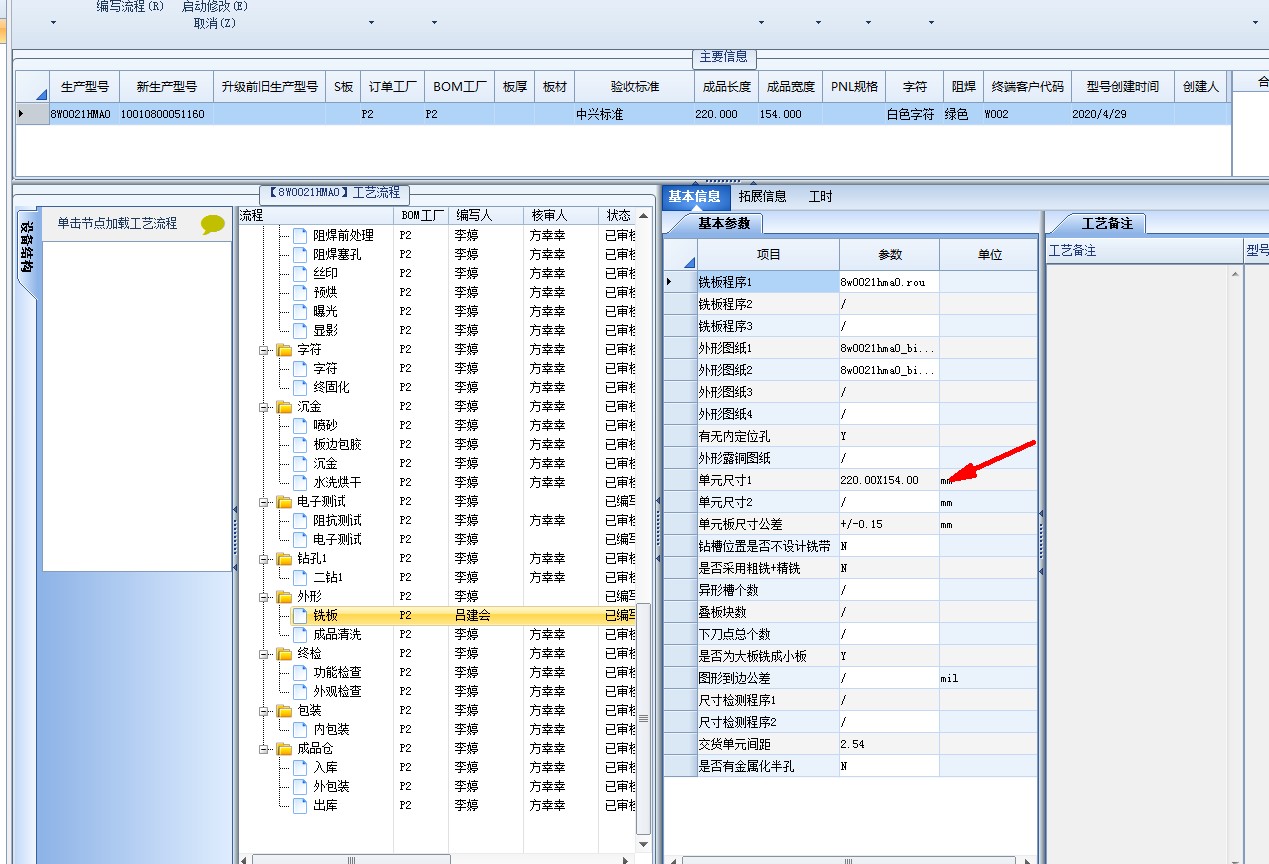The width and height of the screenshot is (1269, 864).
Task: Click the 外形 folder icon
Action: [284, 596]
